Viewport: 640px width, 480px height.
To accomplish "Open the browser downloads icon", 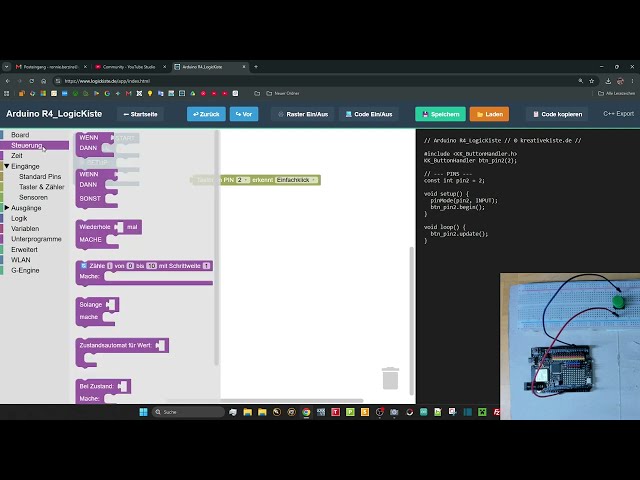I will click(608, 81).
